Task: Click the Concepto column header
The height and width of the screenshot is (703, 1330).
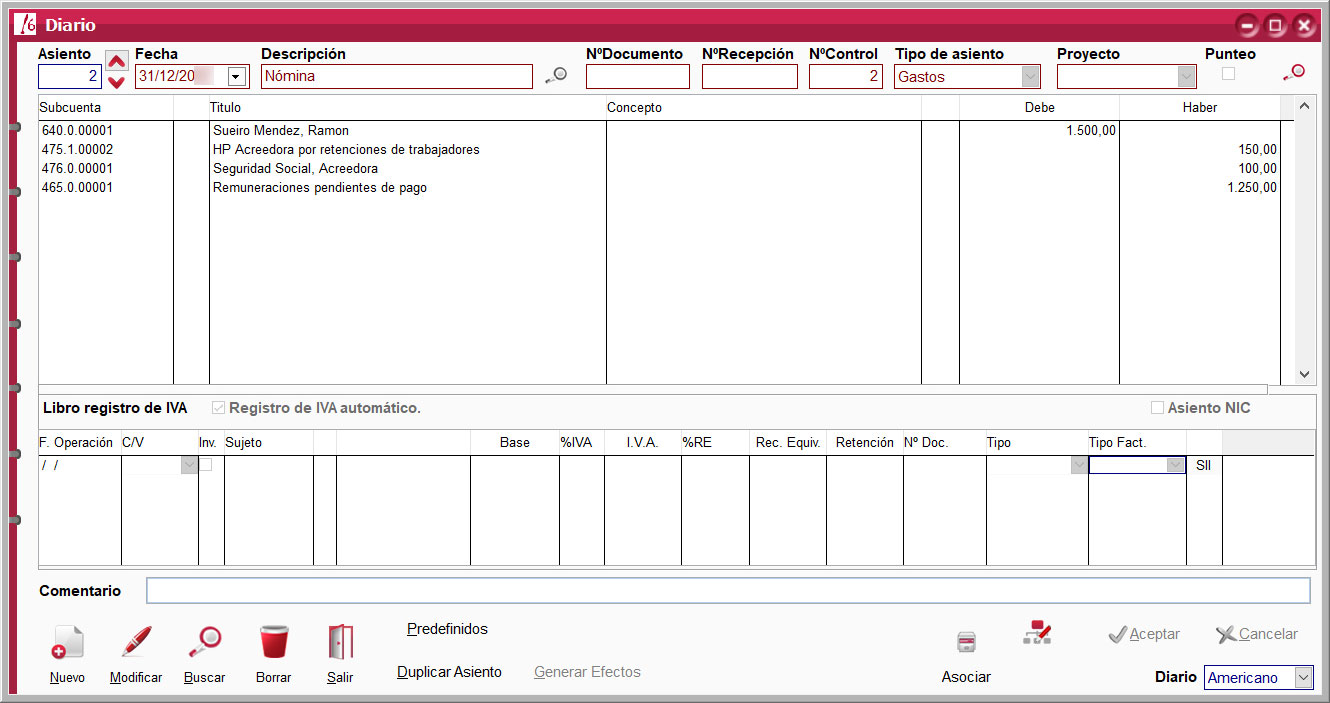Action: (x=764, y=108)
